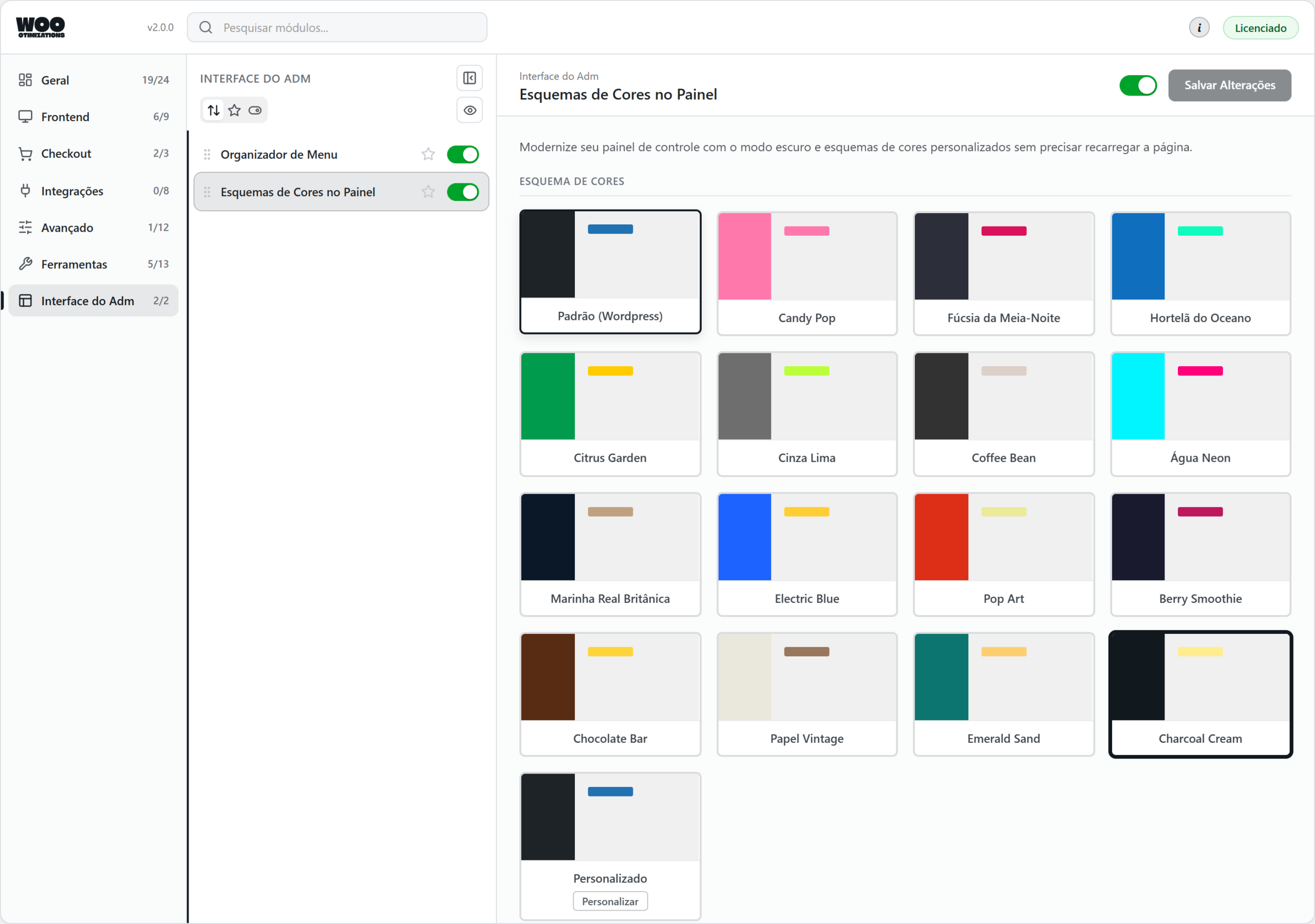
Task: Pick the Berry Smoothie scheme
Action: click(1200, 554)
